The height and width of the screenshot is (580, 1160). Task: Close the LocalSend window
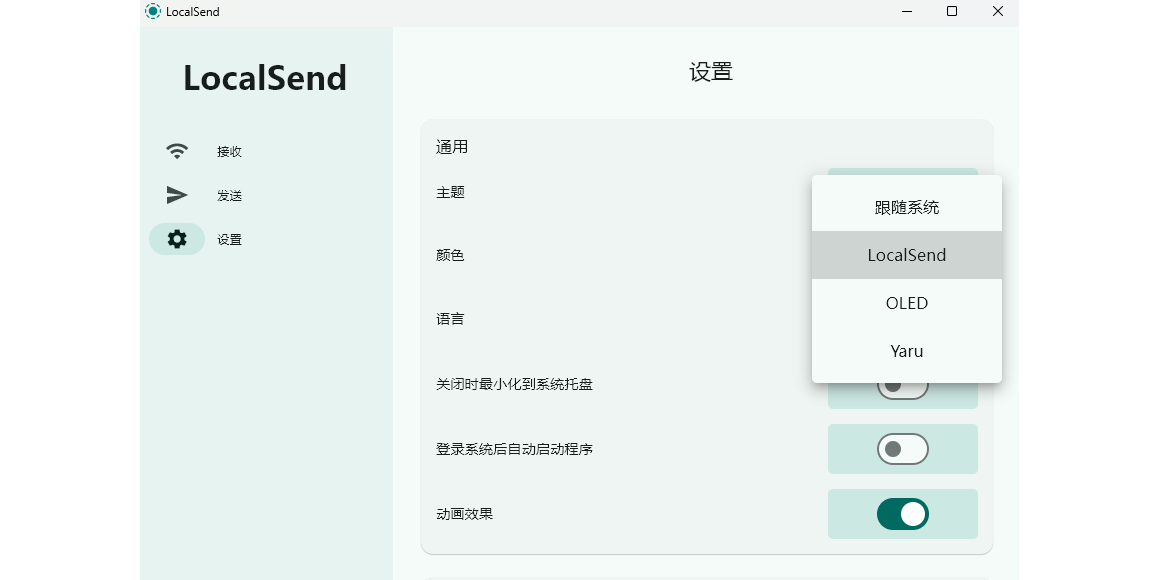[x=997, y=11]
